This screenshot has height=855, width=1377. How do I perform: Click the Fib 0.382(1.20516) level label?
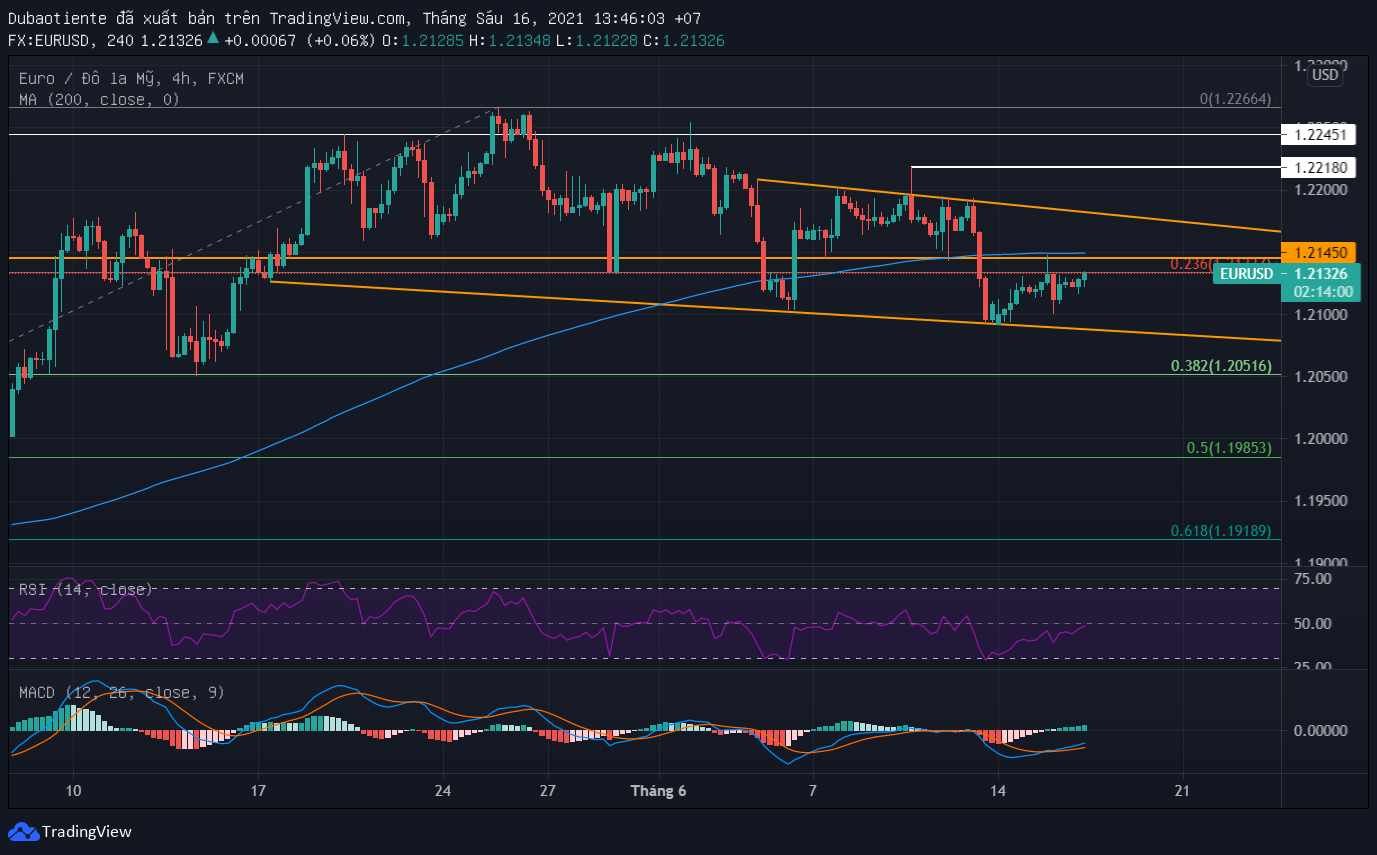click(1221, 366)
